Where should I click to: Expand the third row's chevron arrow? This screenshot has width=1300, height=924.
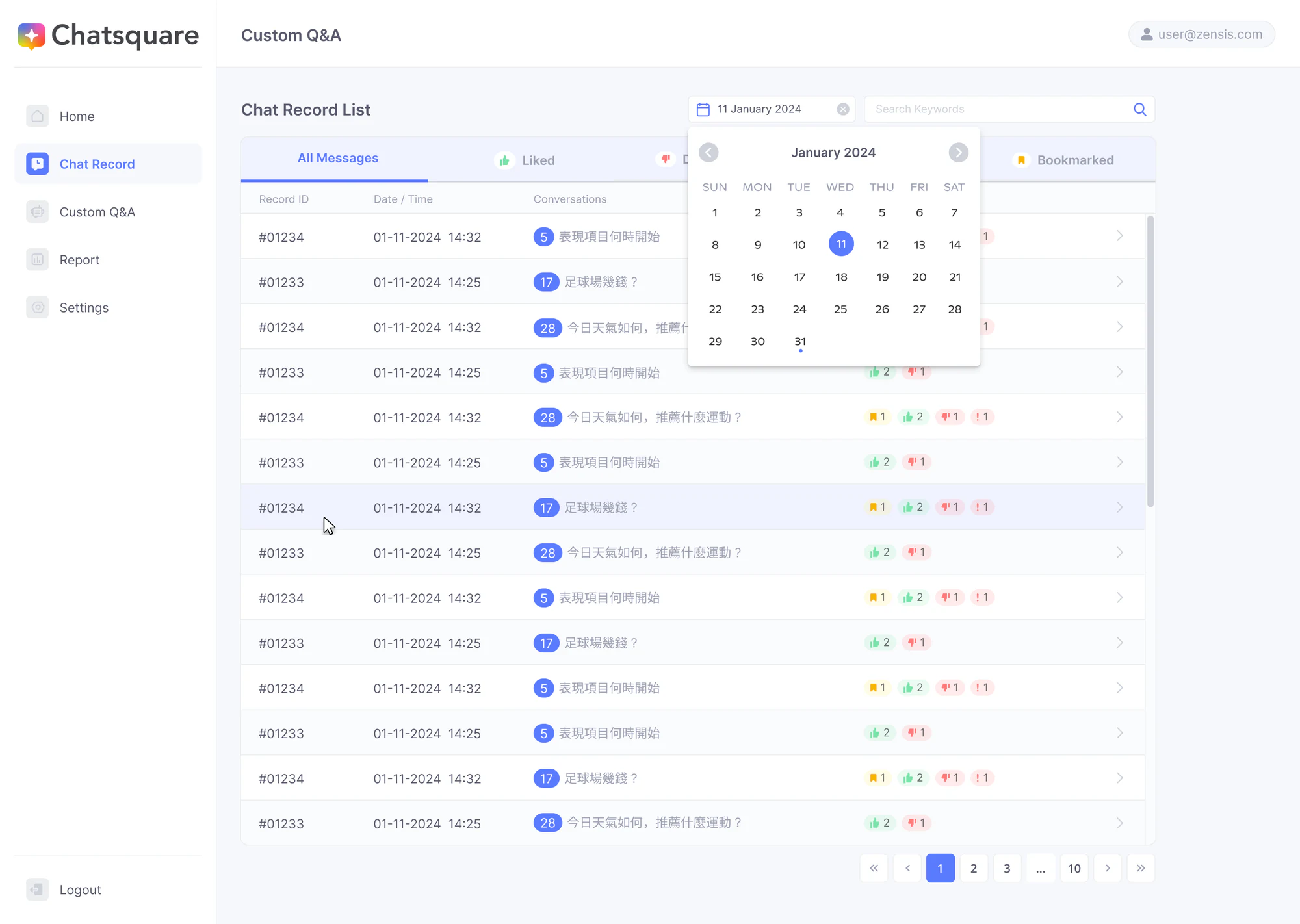[x=1119, y=327]
